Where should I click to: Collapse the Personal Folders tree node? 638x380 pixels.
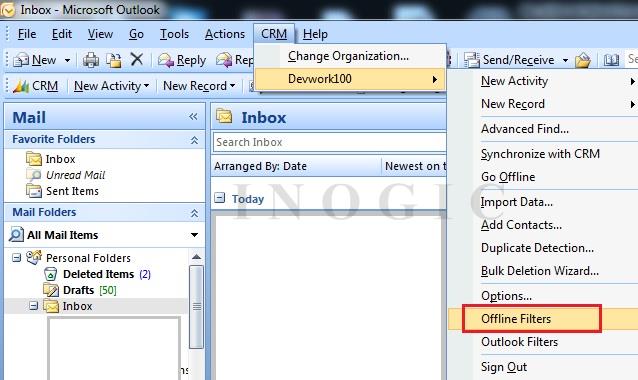click(16, 258)
